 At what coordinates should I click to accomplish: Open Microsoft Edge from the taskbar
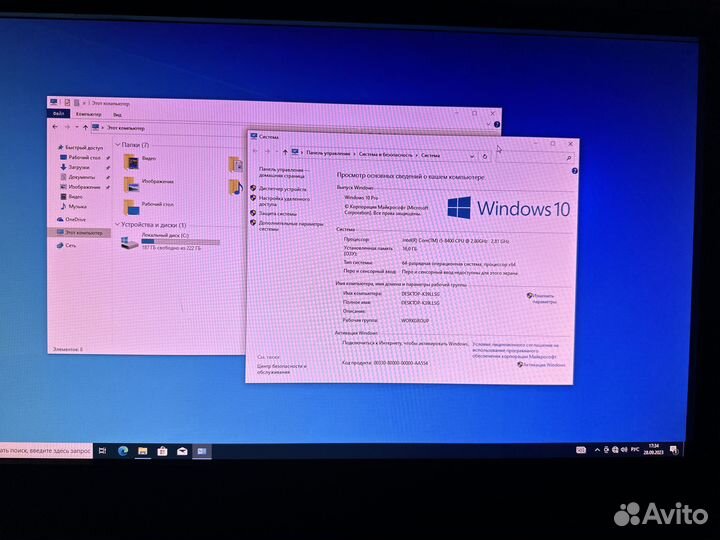click(123, 451)
